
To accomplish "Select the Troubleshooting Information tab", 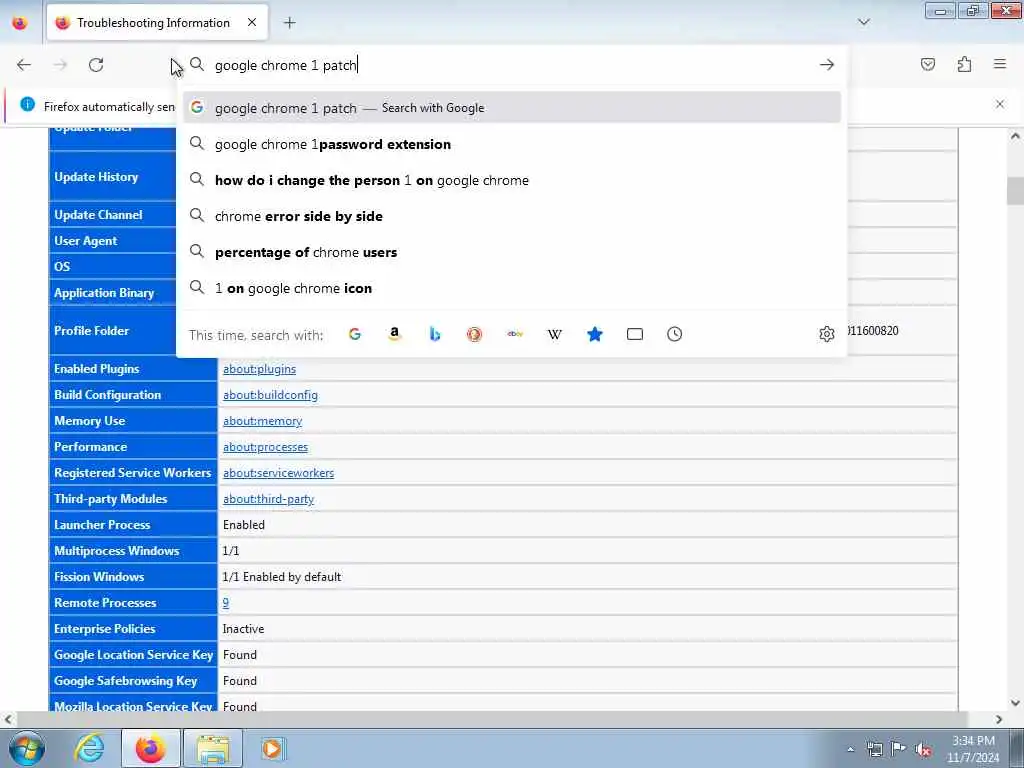I will [157, 23].
